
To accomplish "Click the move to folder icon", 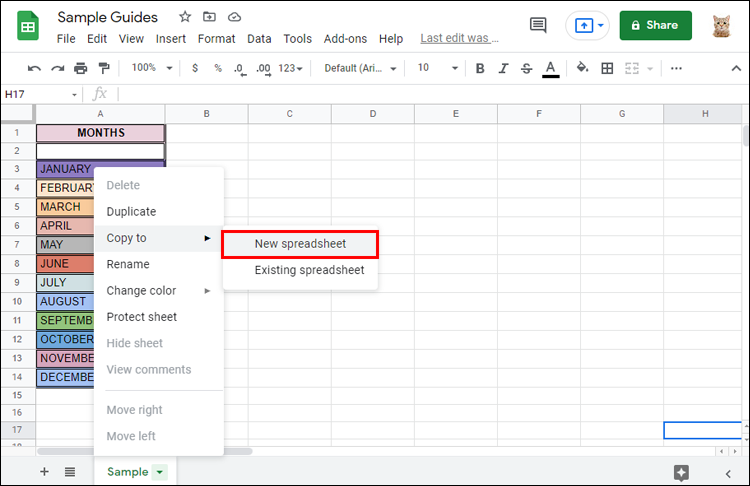I will tap(210, 17).
